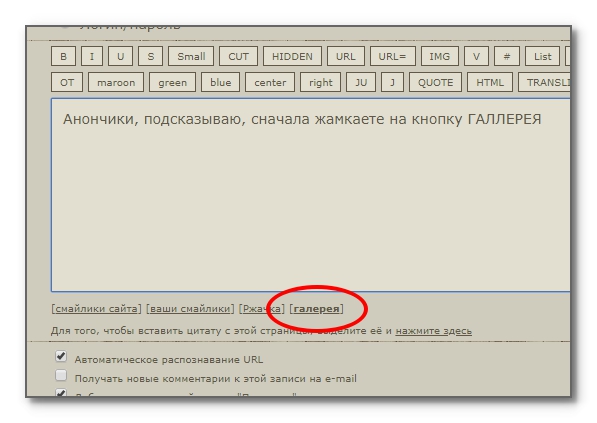Color text with green button

coord(172,82)
